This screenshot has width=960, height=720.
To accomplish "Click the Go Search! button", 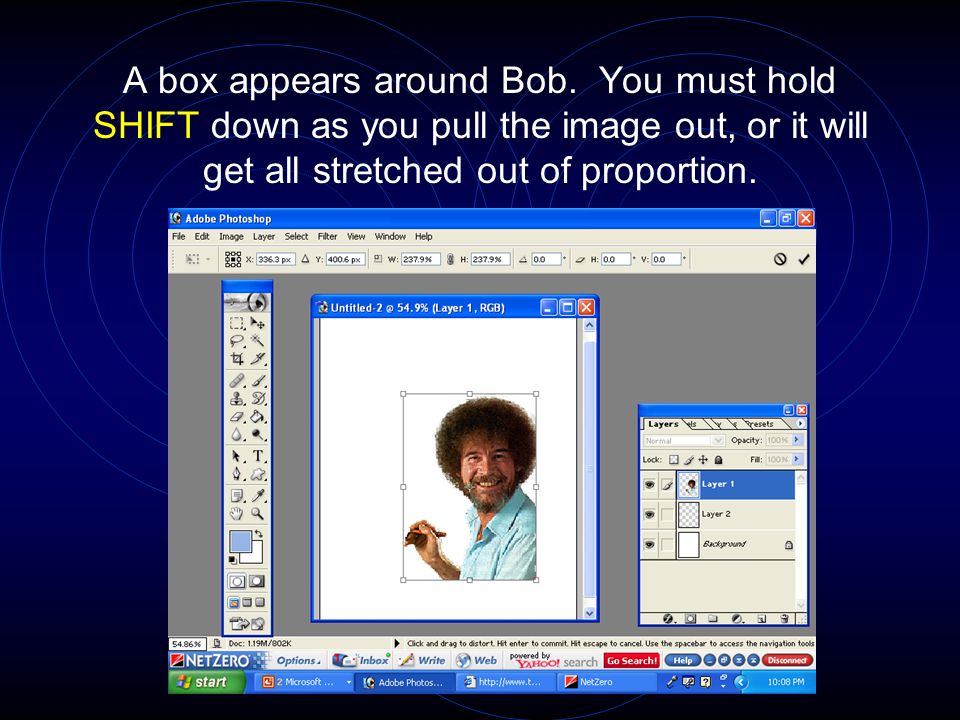I will pyautogui.click(x=631, y=661).
